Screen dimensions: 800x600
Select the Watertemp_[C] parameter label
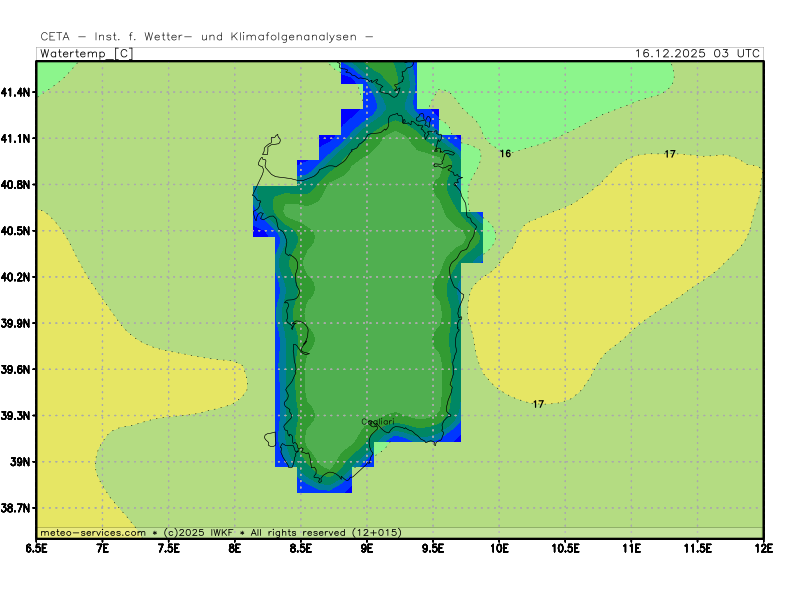point(86,53)
